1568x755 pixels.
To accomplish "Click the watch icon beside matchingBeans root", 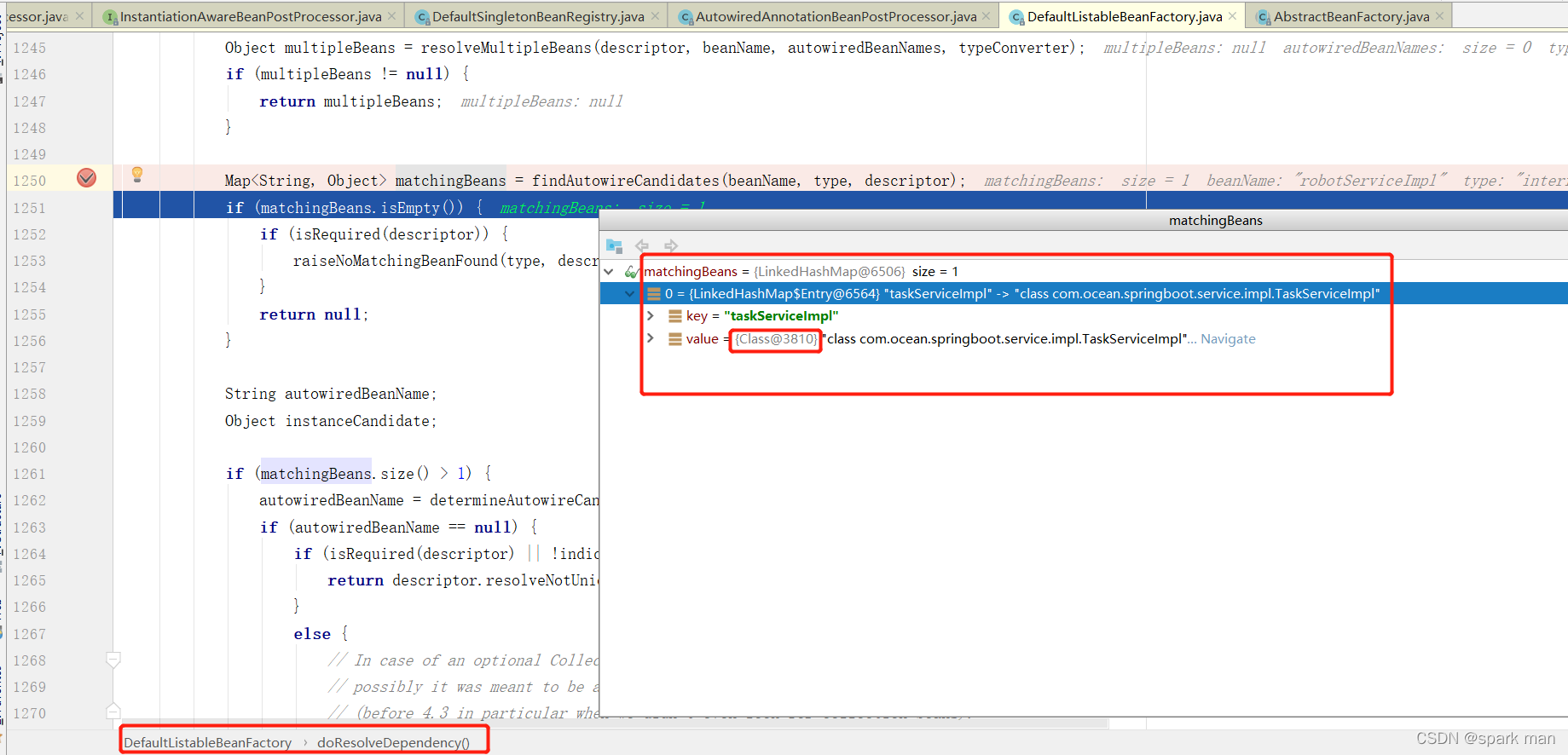I will 631,272.
